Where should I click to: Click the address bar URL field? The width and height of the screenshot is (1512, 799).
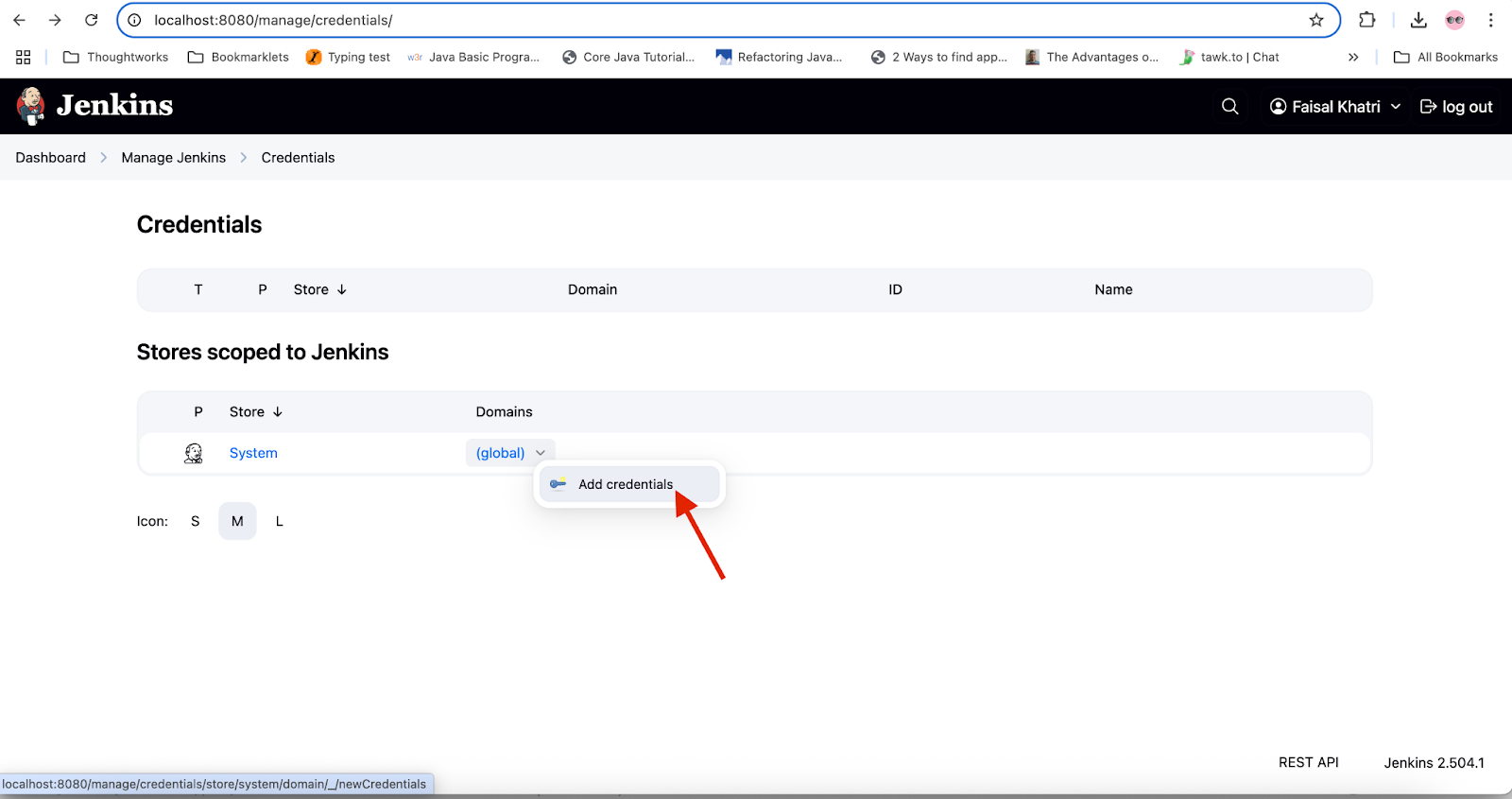[x=728, y=20]
